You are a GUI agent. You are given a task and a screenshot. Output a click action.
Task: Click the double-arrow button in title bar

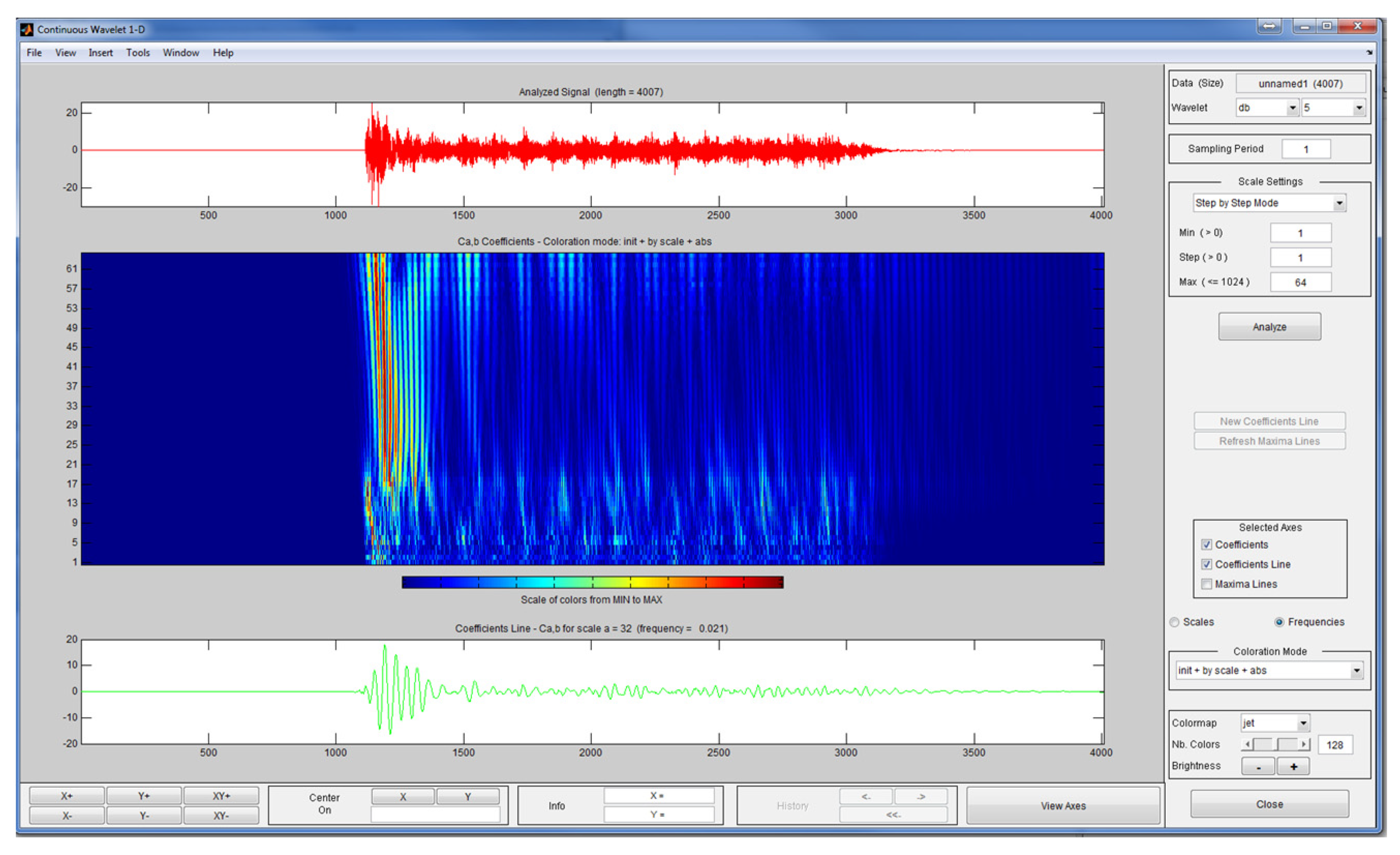[x=1269, y=26]
